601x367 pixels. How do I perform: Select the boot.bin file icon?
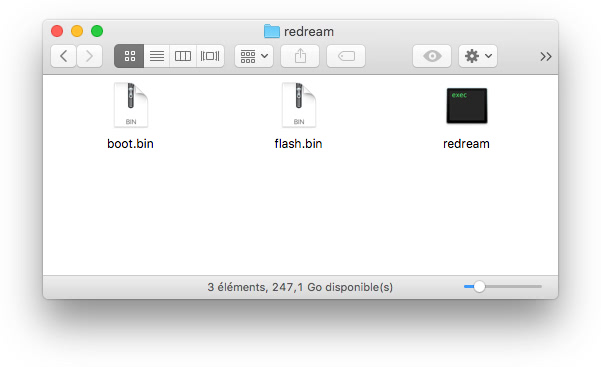(131, 105)
